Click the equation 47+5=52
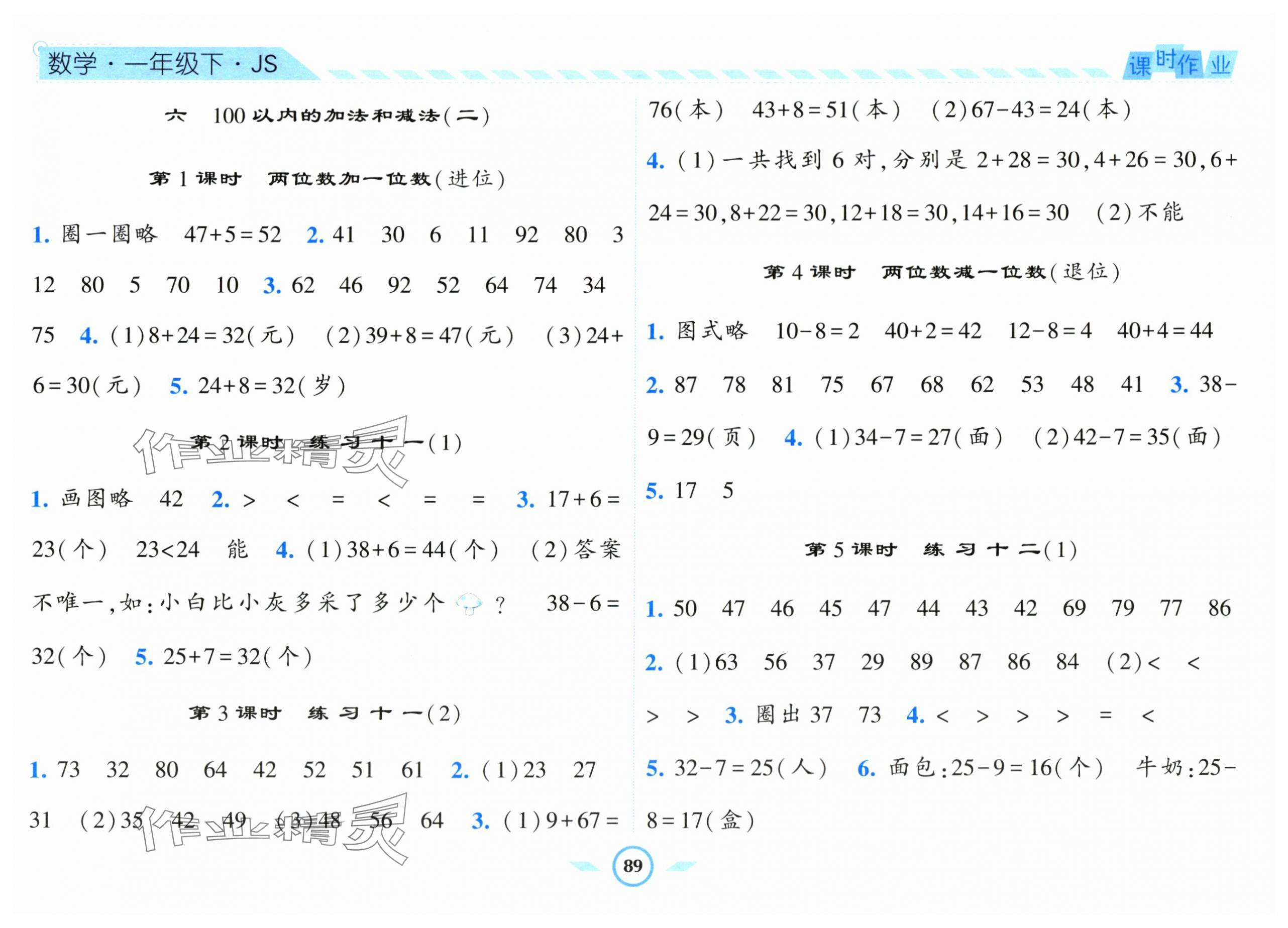 [232, 235]
